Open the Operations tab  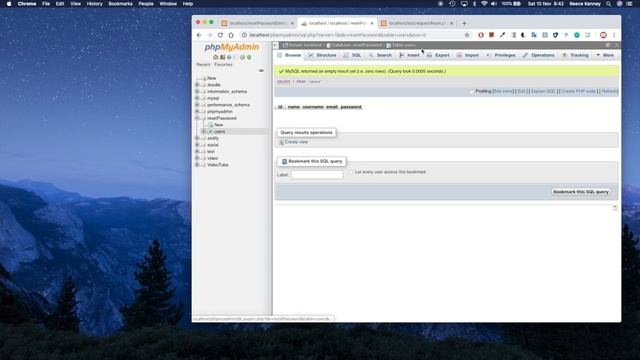click(x=539, y=55)
